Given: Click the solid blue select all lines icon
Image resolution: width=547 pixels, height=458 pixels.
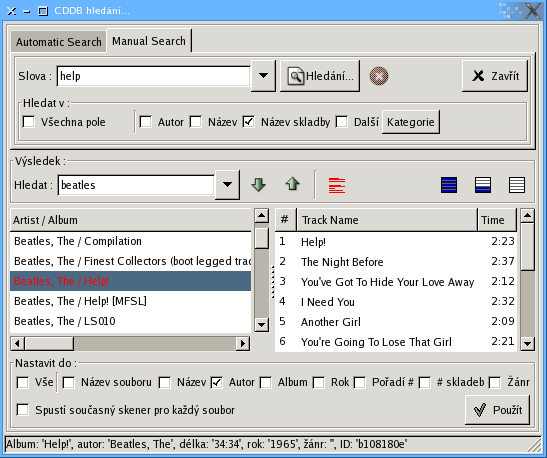Looking at the screenshot, I should pyautogui.click(x=449, y=185).
